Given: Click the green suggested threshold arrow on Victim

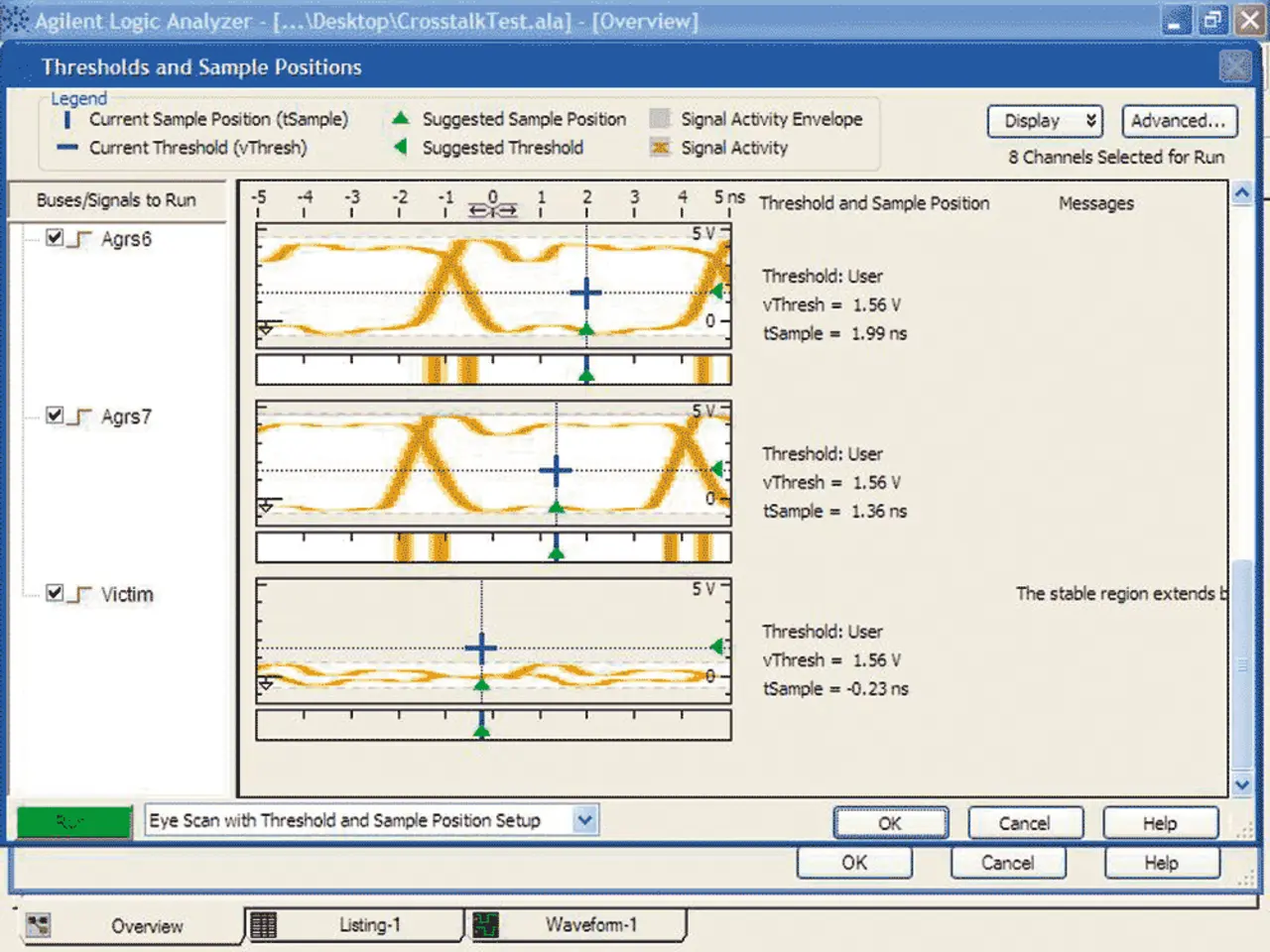Looking at the screenshot, I should pos(716,647).
